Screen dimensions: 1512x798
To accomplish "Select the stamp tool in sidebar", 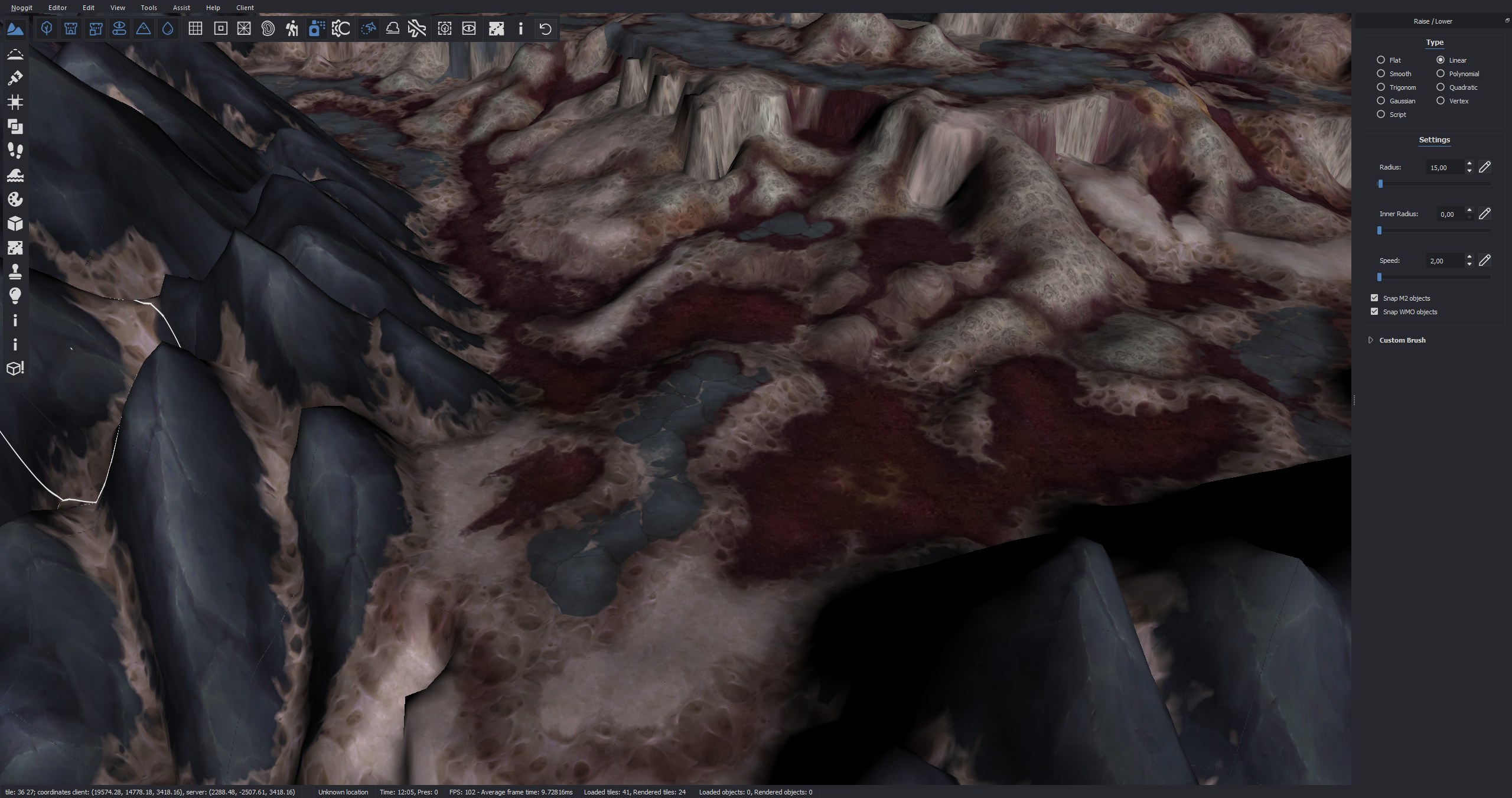I will pos(15,272).
